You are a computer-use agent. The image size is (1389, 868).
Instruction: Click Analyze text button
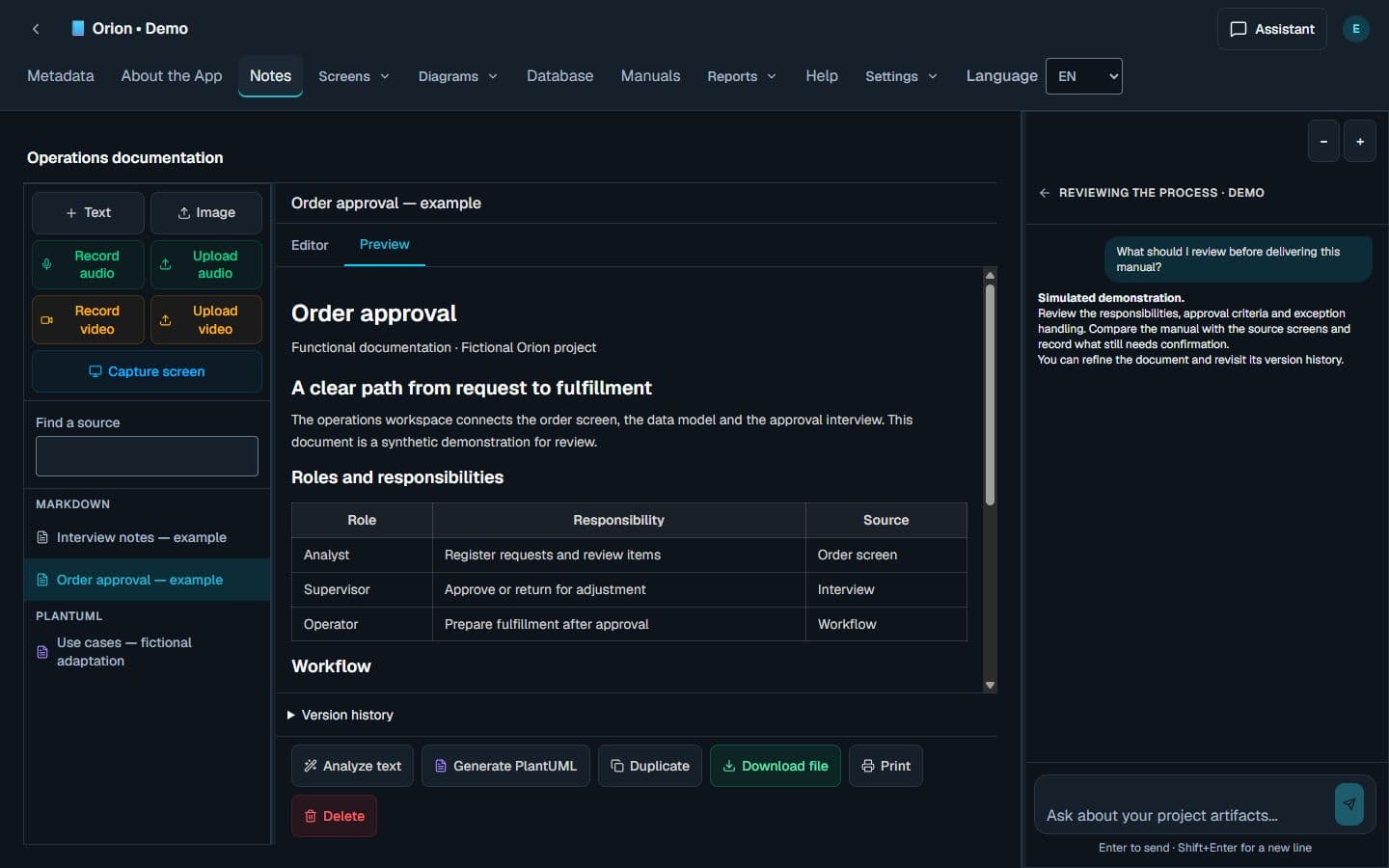(x=353, y=766)
